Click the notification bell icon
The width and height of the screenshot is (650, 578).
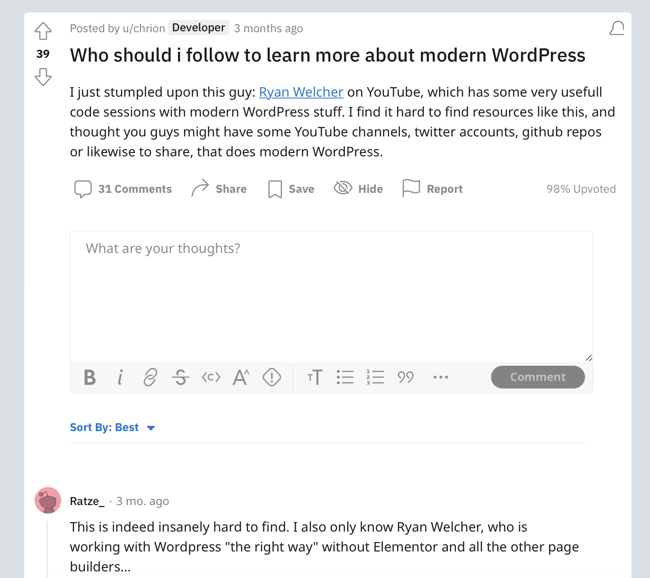[617, 28]
